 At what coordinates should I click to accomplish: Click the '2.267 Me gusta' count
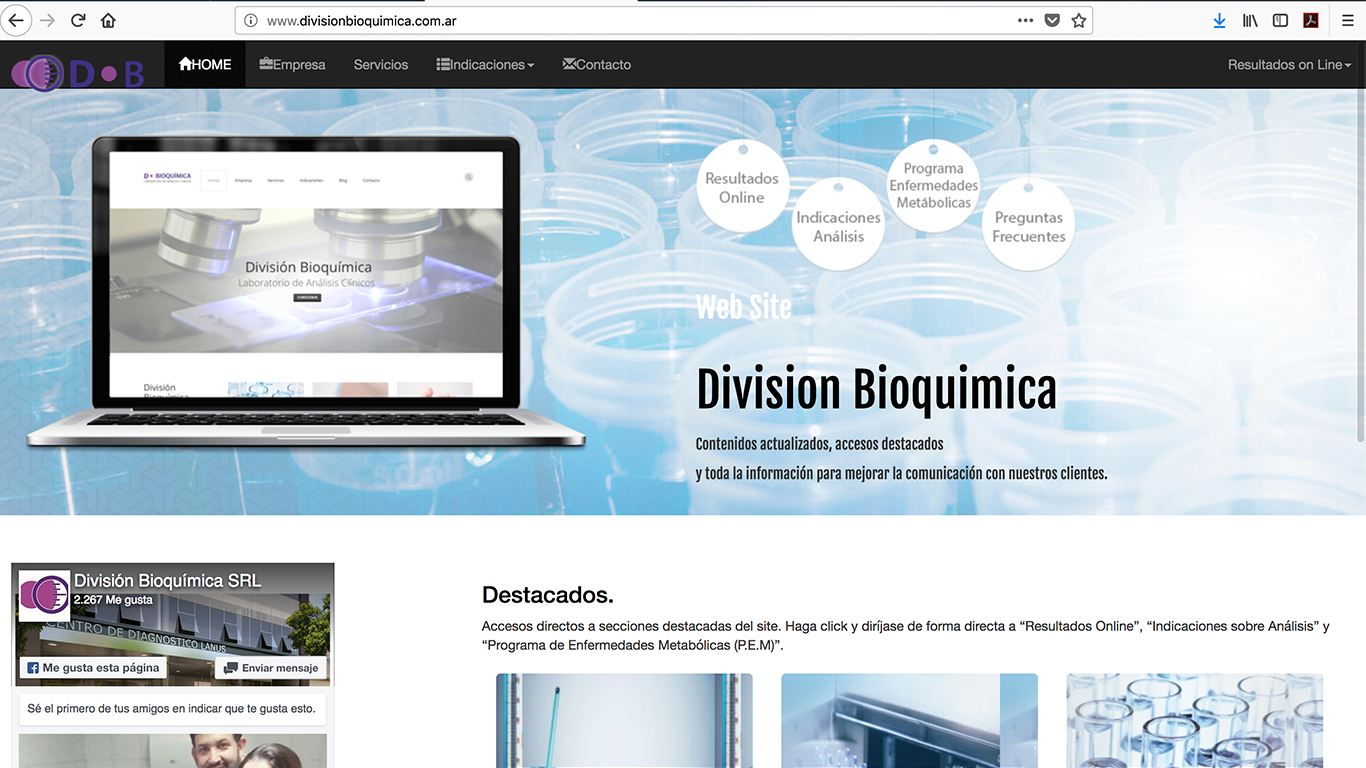113,600
